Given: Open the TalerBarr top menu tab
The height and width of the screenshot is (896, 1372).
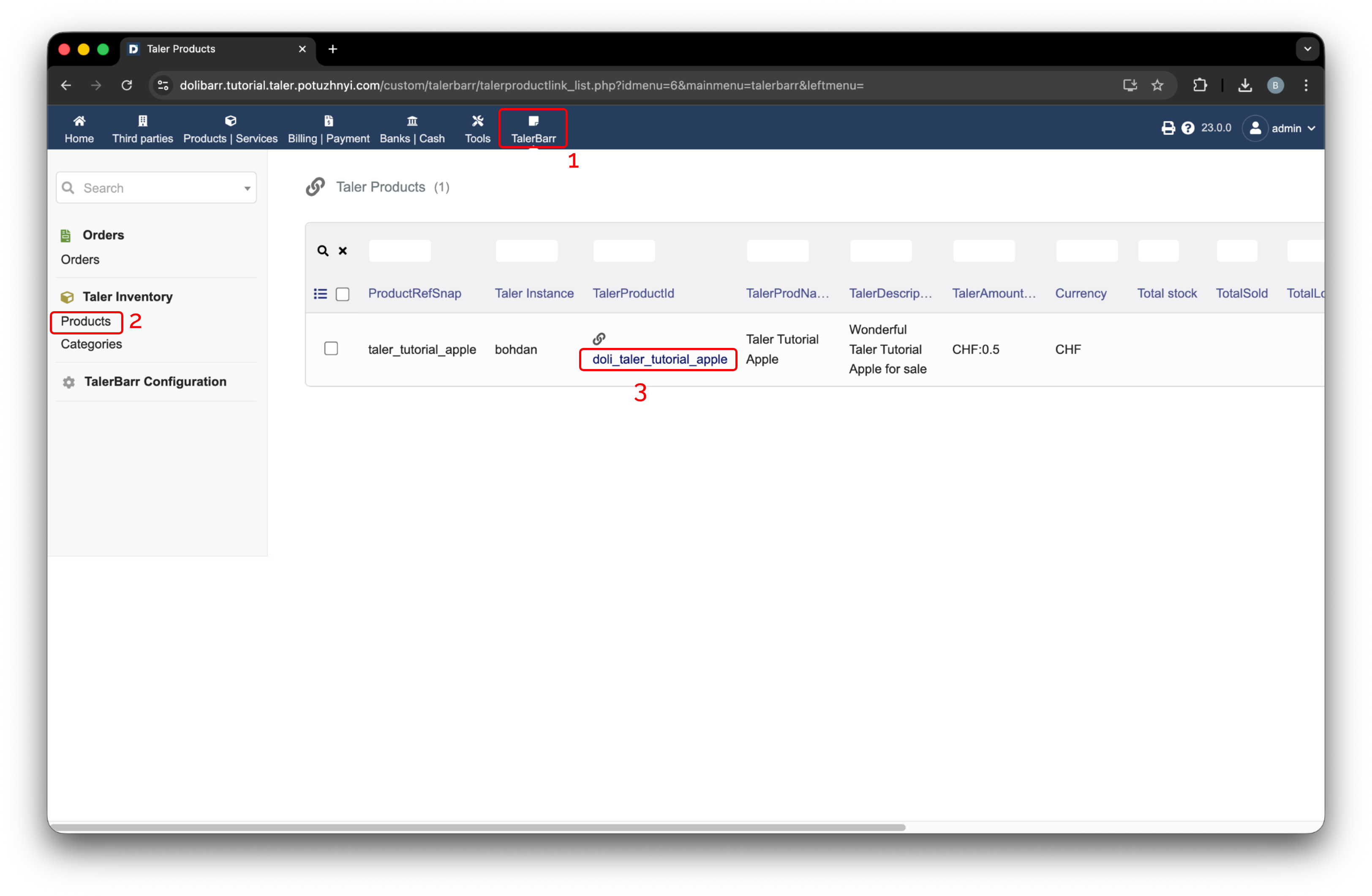Looking at the screenshot, I should (533, 128).
